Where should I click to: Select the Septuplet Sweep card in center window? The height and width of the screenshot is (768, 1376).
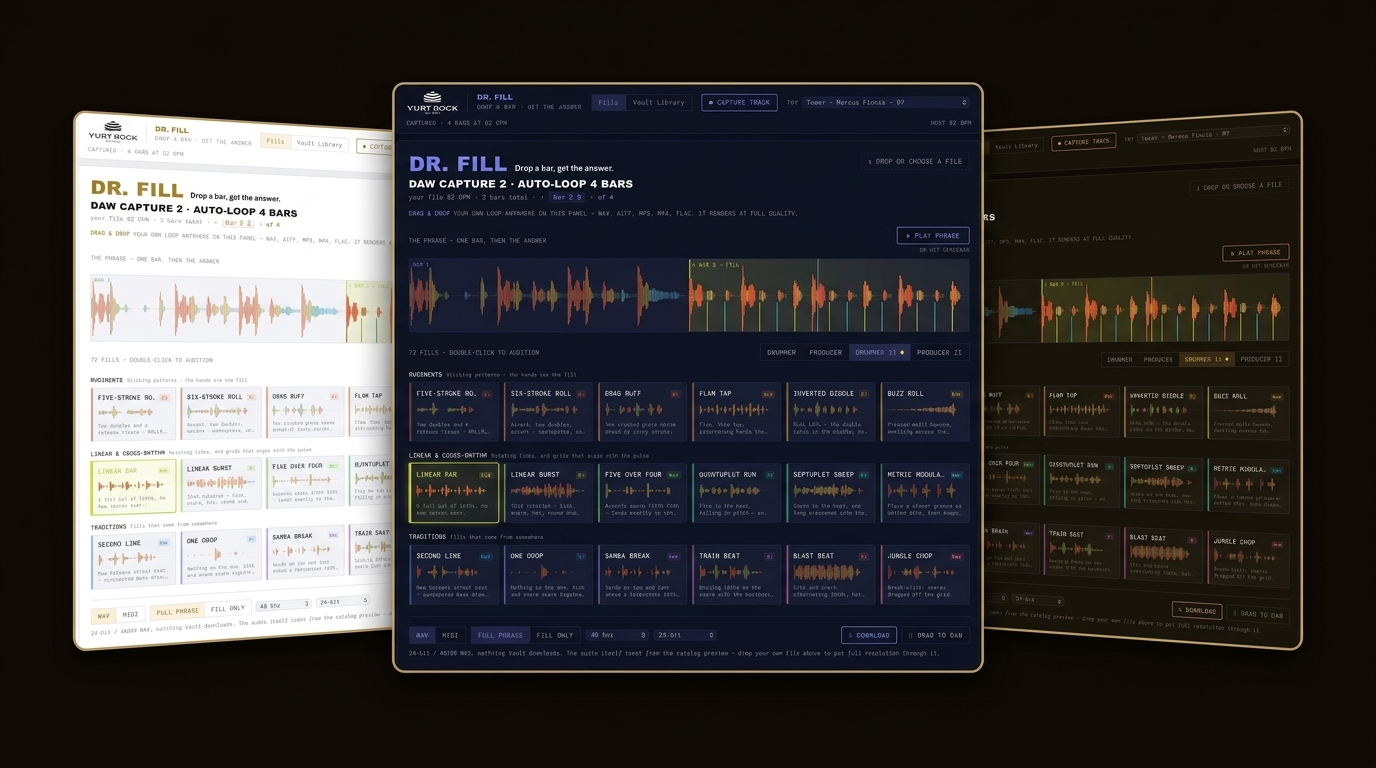[x=831, y=493]
